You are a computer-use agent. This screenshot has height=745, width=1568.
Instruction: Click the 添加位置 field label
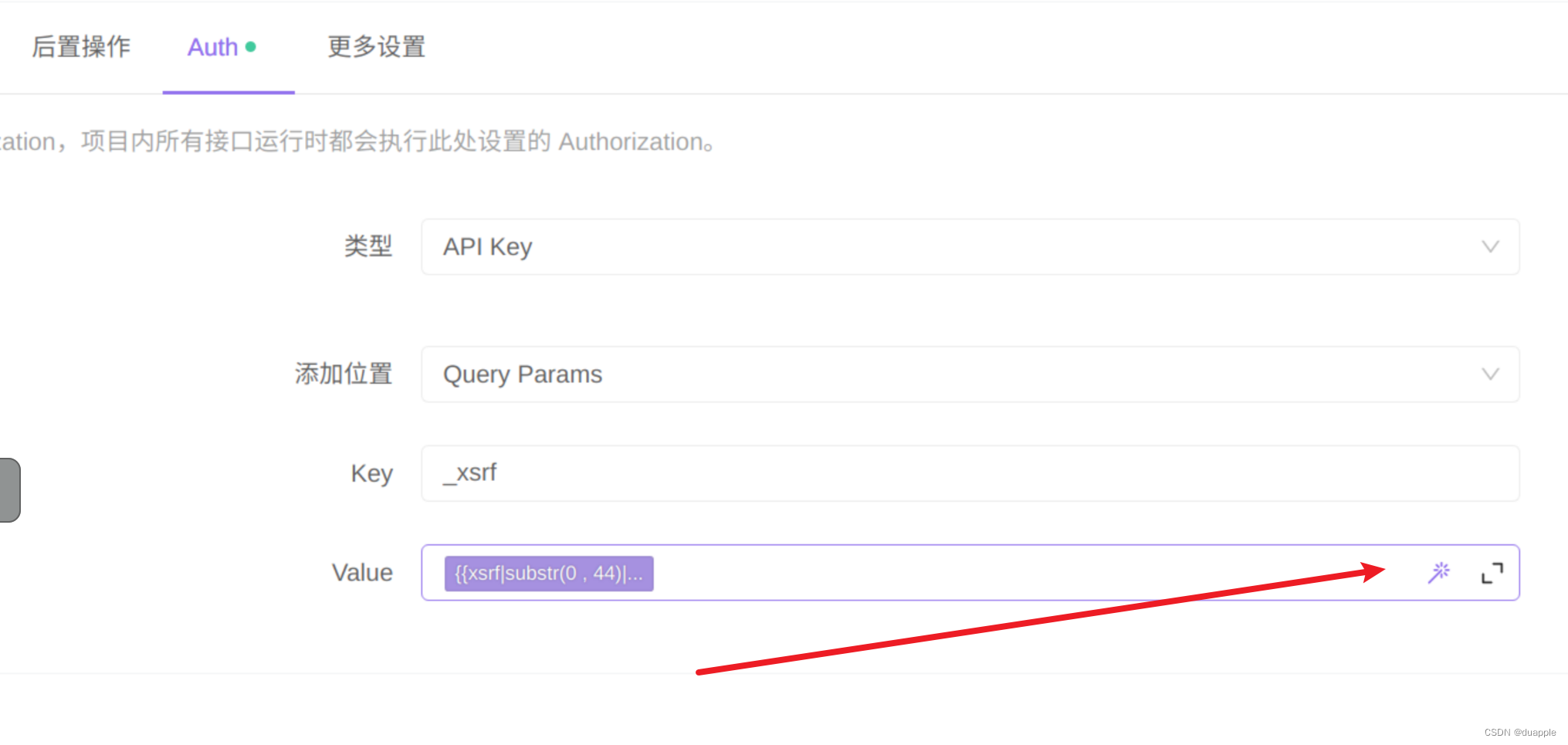click(344, 374)
